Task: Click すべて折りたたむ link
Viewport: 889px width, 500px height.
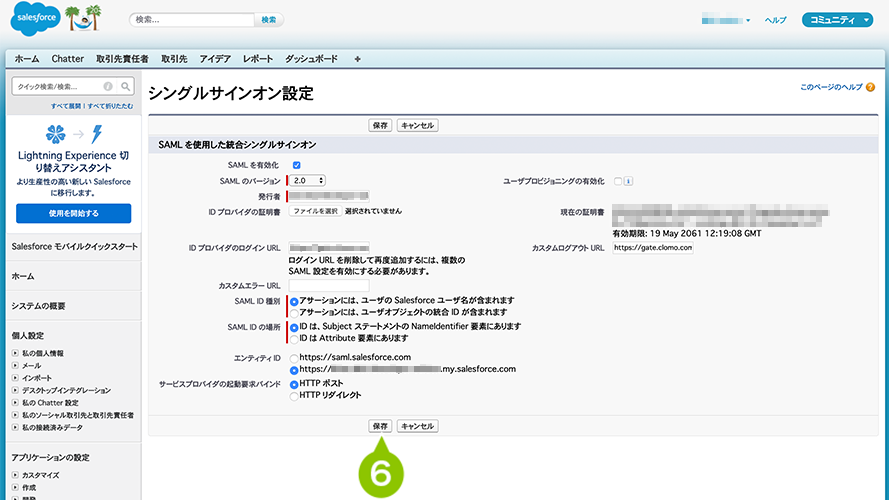Action: pos(110,106)
